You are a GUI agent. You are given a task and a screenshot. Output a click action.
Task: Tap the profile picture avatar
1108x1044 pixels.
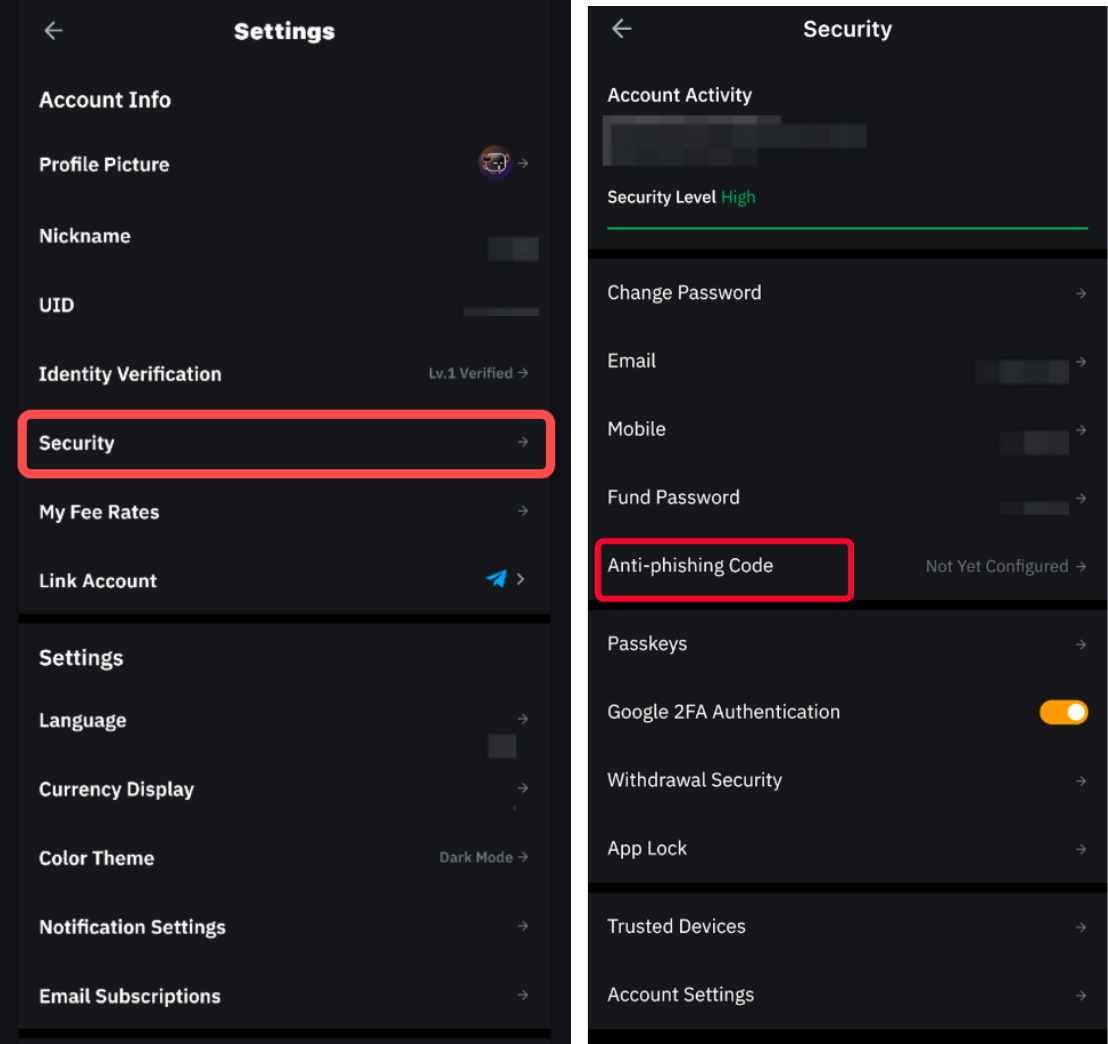pyautogui.click(x=494, y=162)
